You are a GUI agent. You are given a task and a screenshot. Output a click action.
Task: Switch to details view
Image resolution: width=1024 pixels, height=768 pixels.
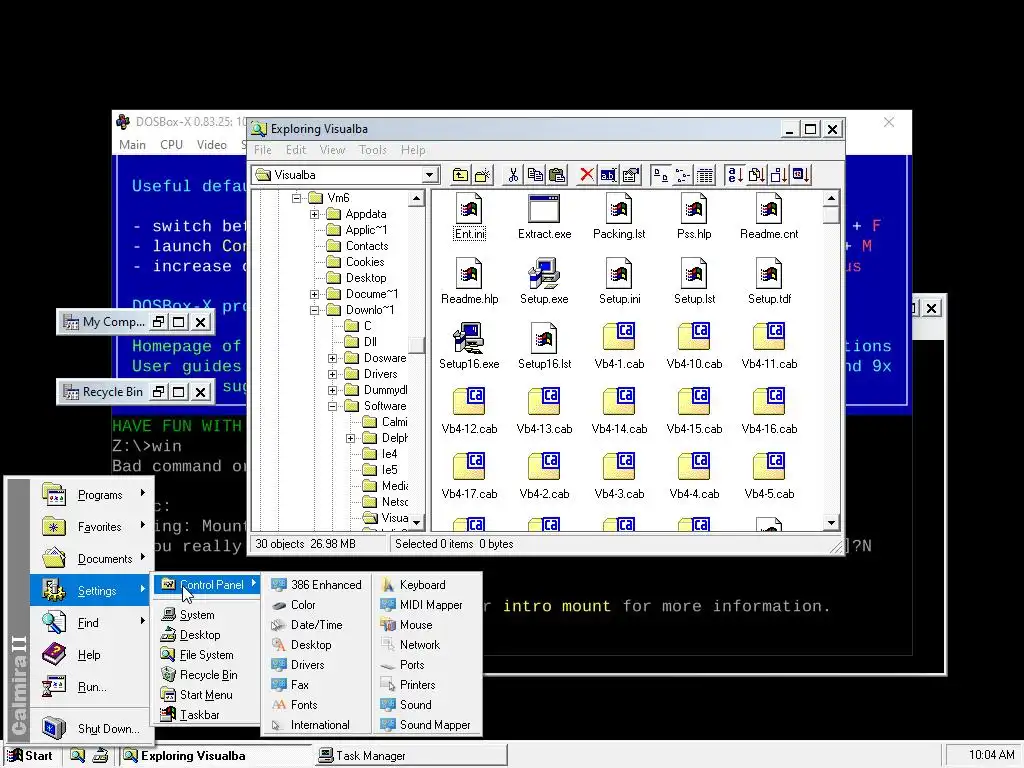coord(705,175)
